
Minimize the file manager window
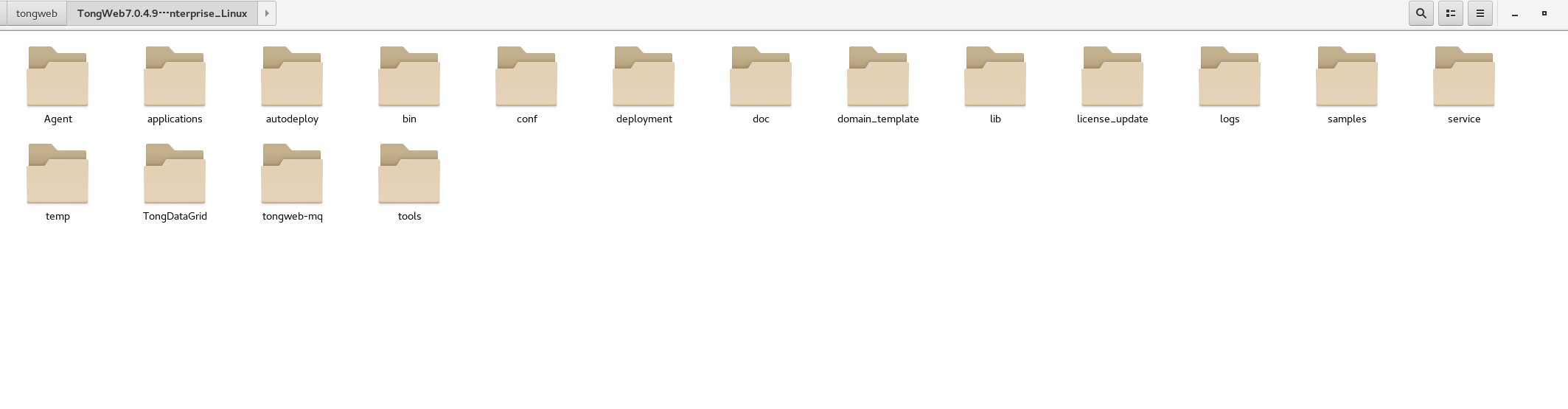[x=1515, y=14]
